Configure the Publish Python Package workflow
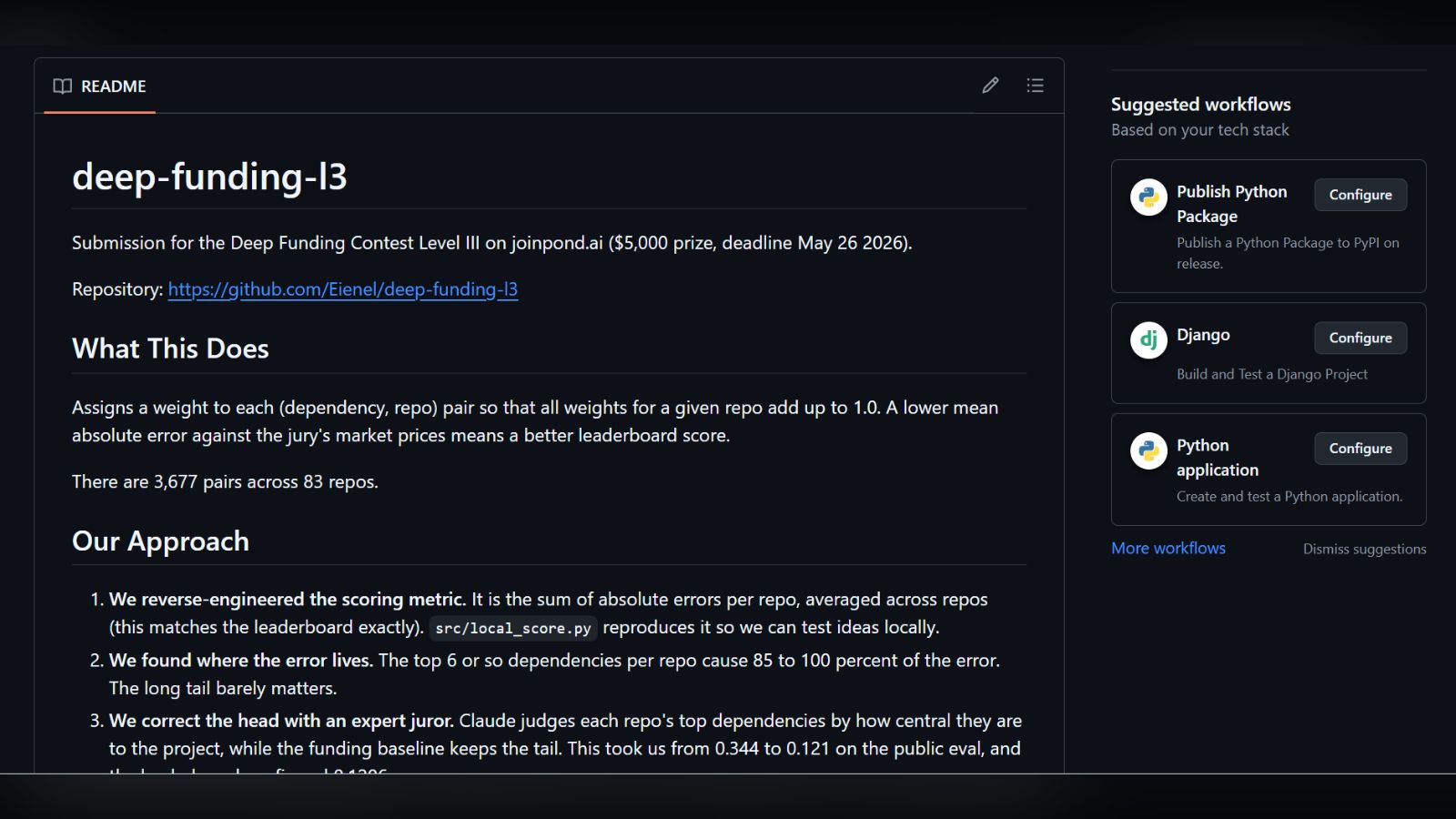Viewport: 1456px width, 819px height. [1360, 195]
